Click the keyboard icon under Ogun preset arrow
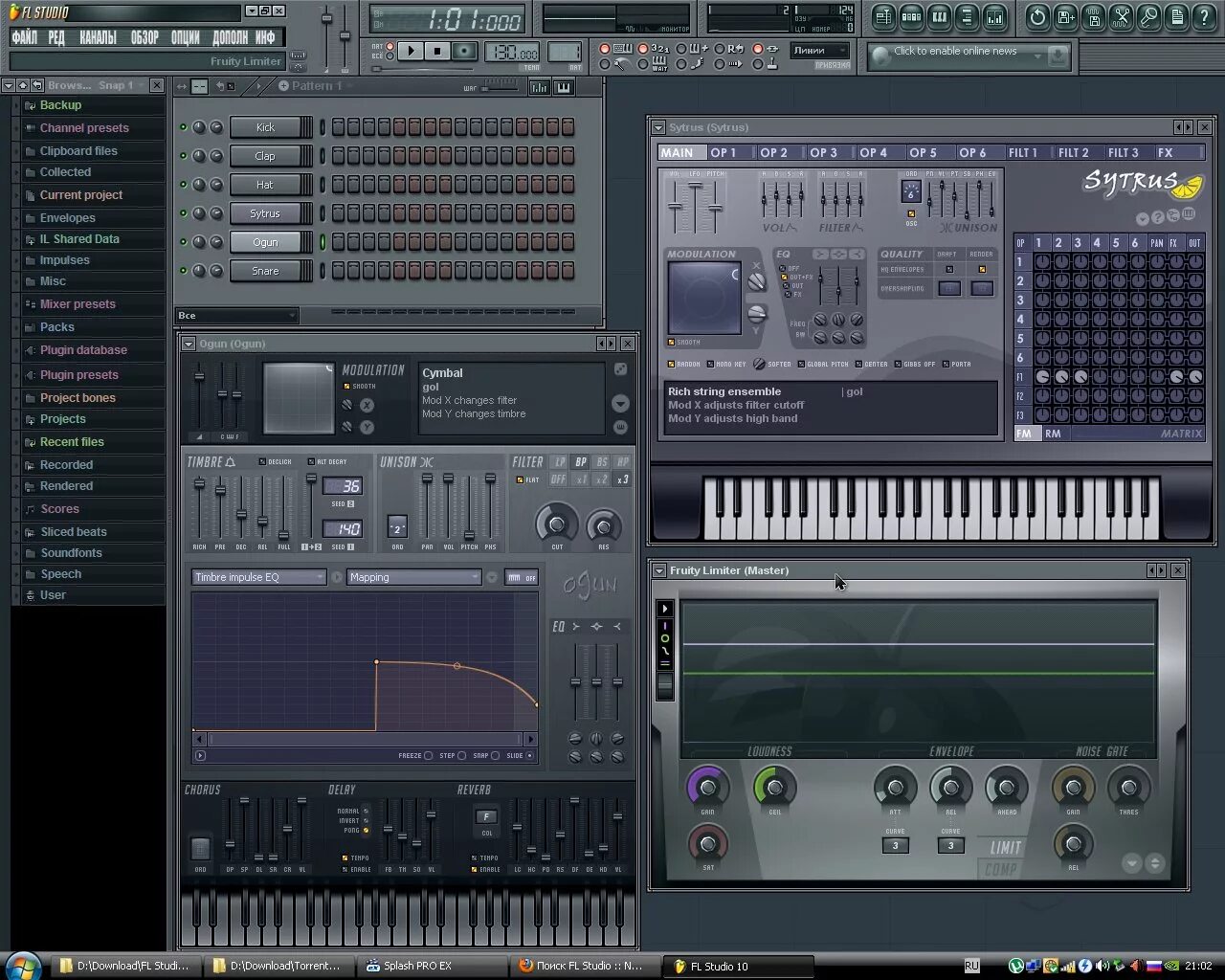This screenshot has width=1225, height=980. pyautogui.click(x=620, y=427)
